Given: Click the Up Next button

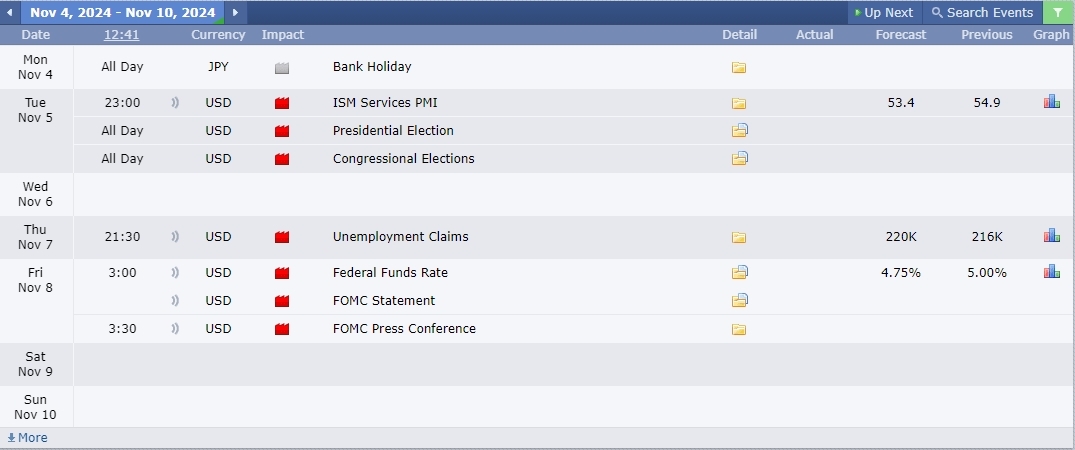Looking at the screenshot, I should pos(884,12).
